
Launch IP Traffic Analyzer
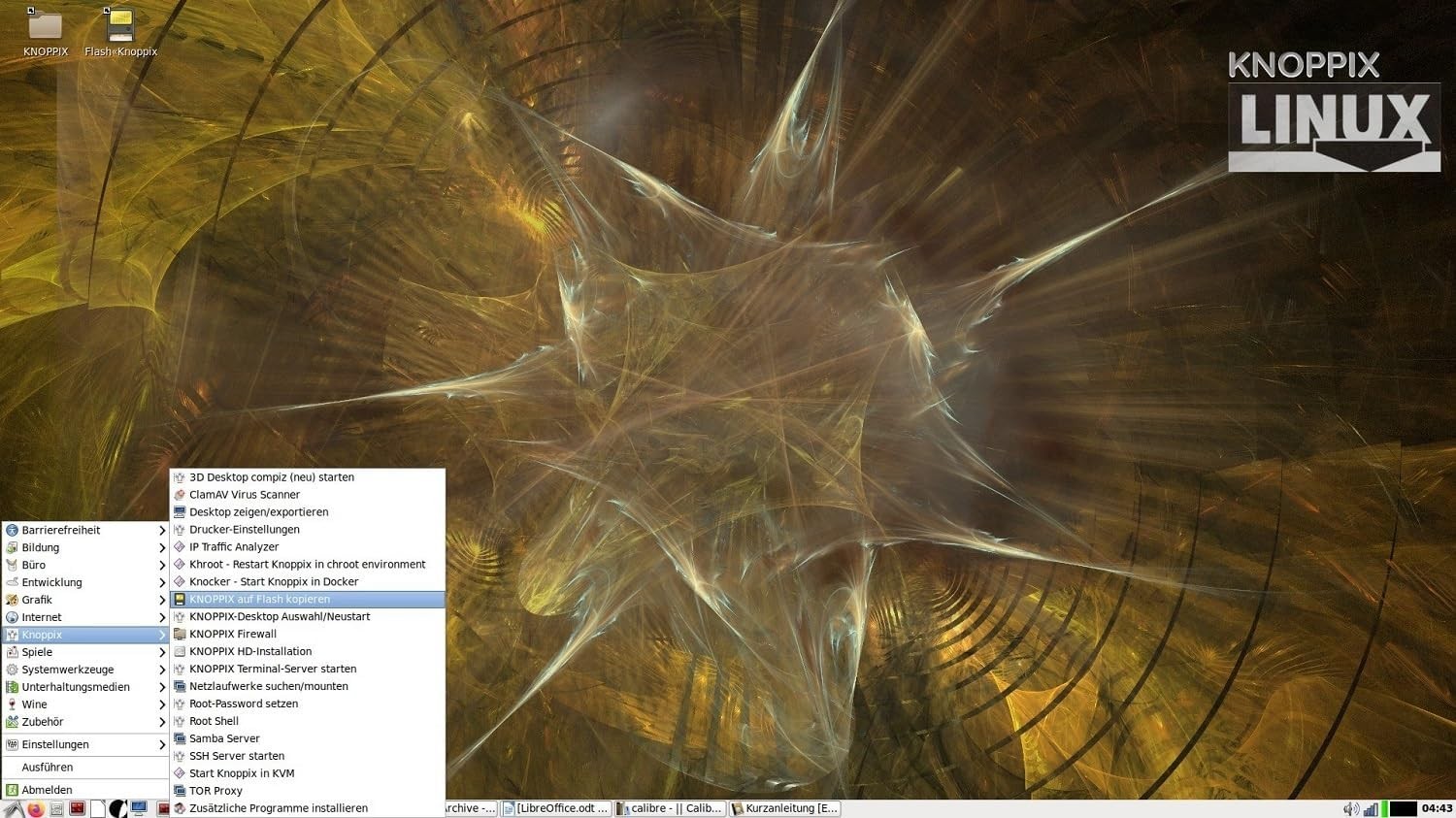pos(308,547)
